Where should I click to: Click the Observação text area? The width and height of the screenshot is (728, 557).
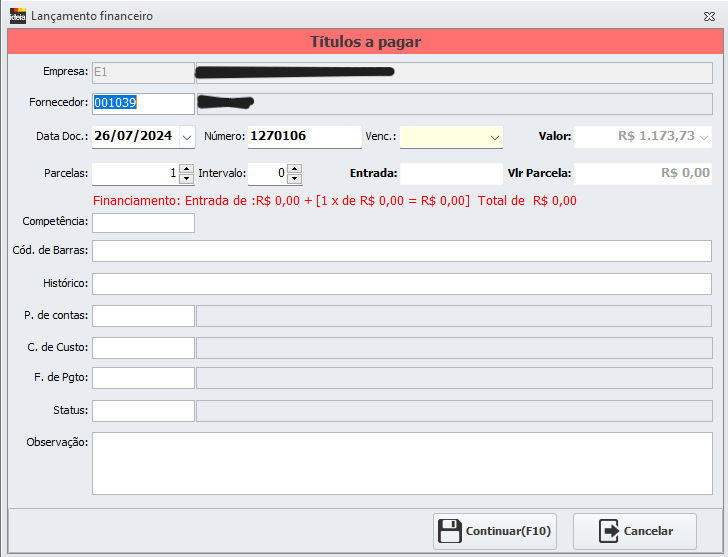pyautogui.click(x=402, y=463)
